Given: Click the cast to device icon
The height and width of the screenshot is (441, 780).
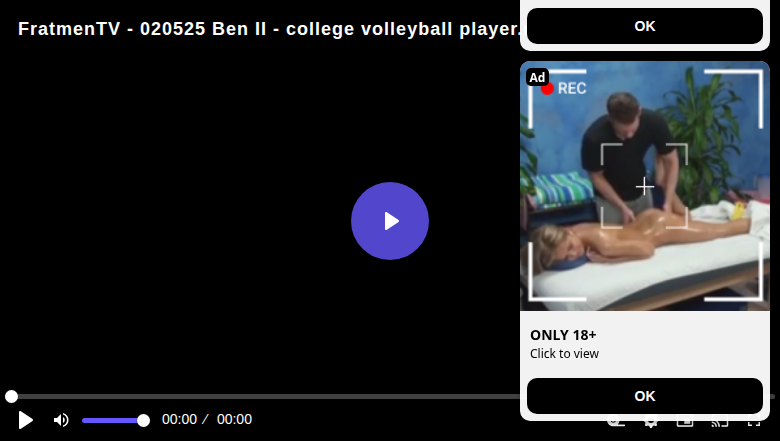Looking at the screenshot, I should 720,424.
